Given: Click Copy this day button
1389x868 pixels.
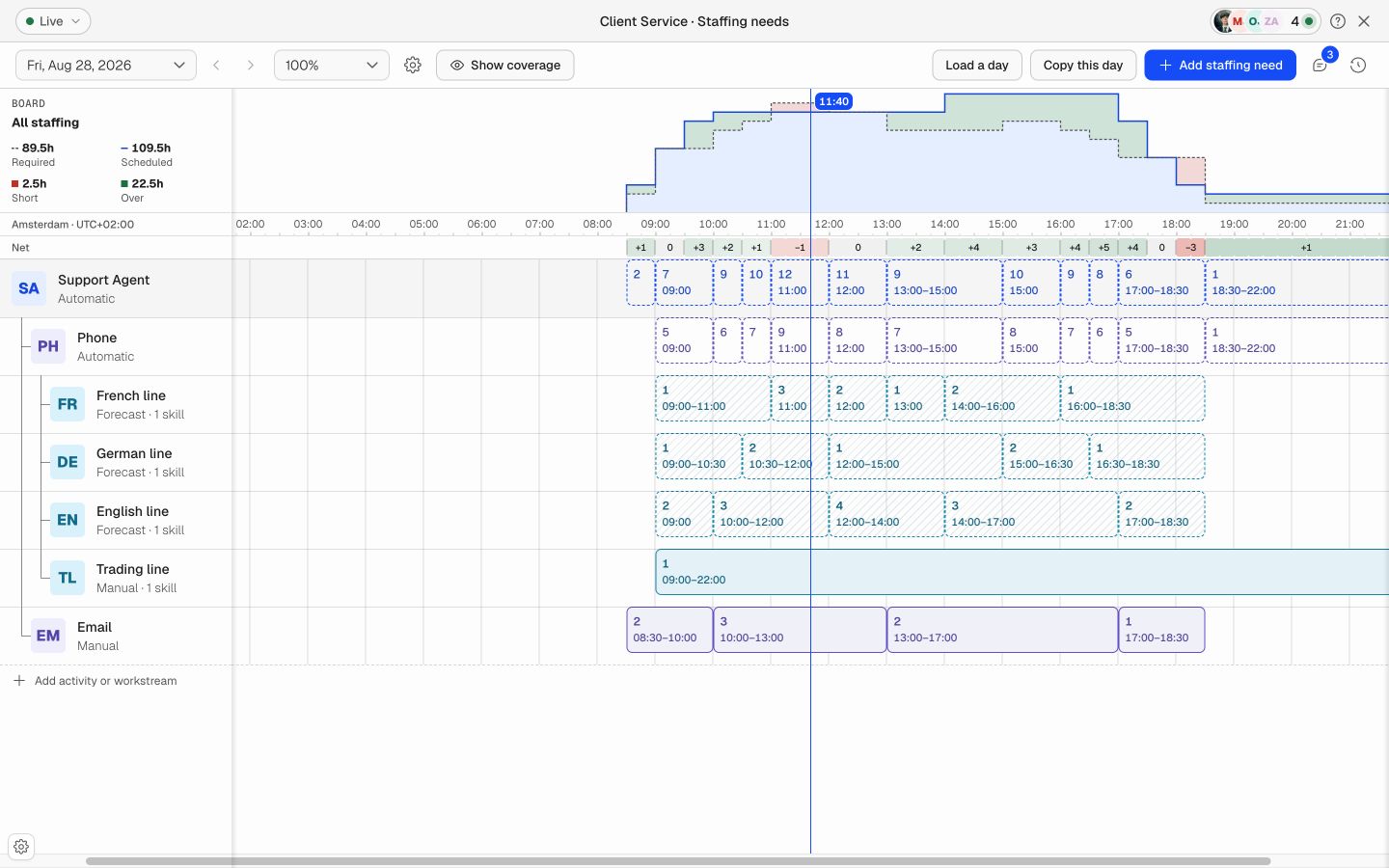Looking at the screenshot, I should pyautogui.click(x=1083, y=65).
